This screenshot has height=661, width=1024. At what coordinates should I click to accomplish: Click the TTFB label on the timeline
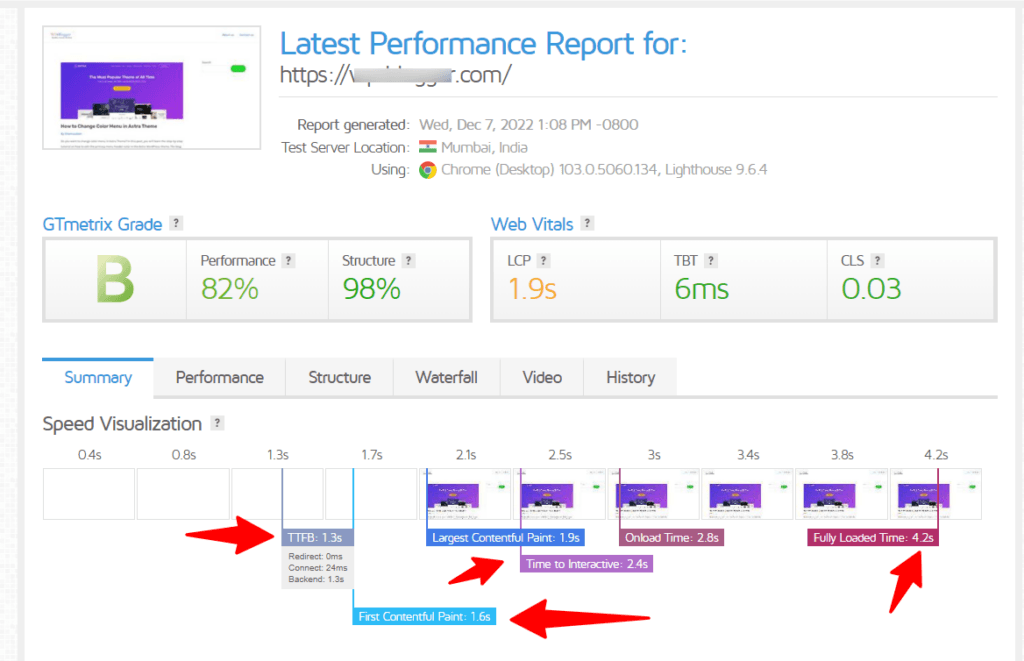[x=316, y=537]
